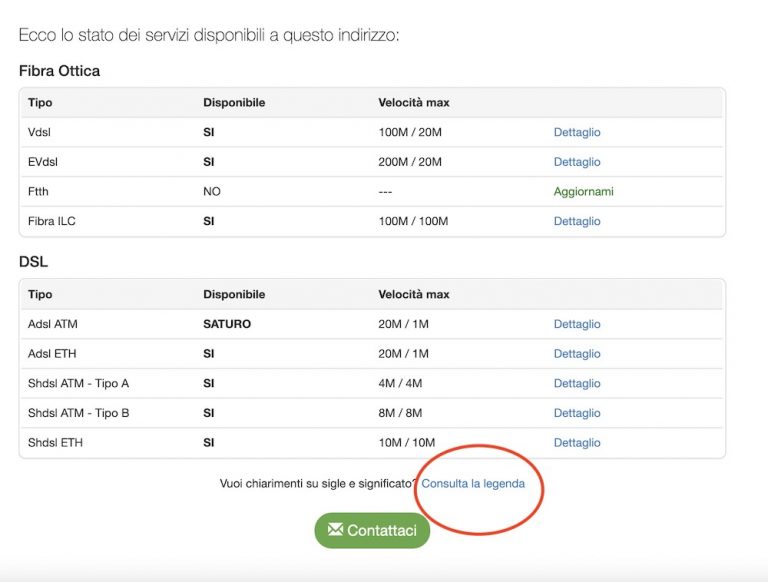Click the 4M / 4M speed value
Viewport: 768px width, 582px height.
pyautogui.click(x=400, y=383)
